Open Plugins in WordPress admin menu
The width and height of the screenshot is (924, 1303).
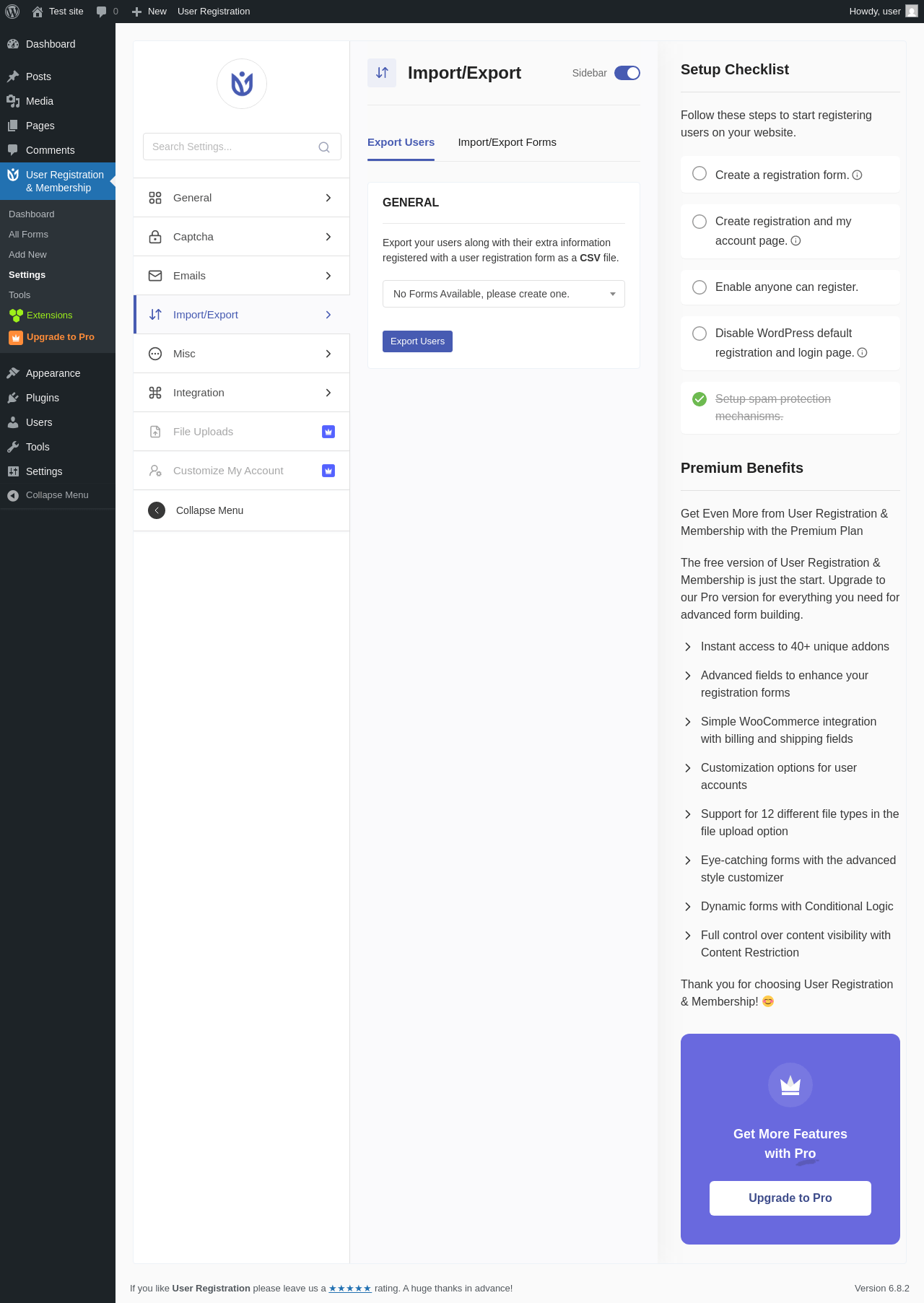pos(58,398)
